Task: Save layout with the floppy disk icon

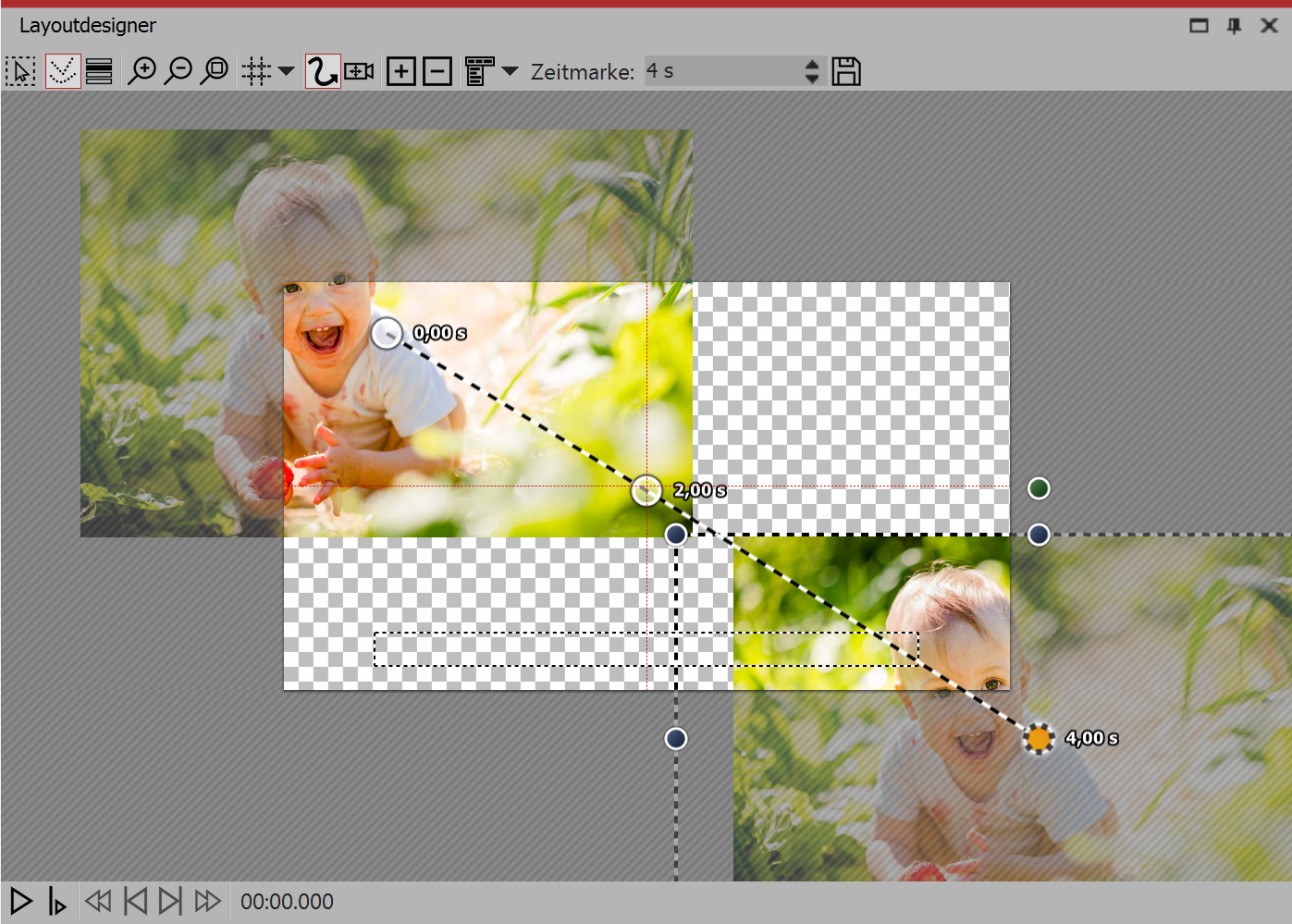Action: pos(845,71)
